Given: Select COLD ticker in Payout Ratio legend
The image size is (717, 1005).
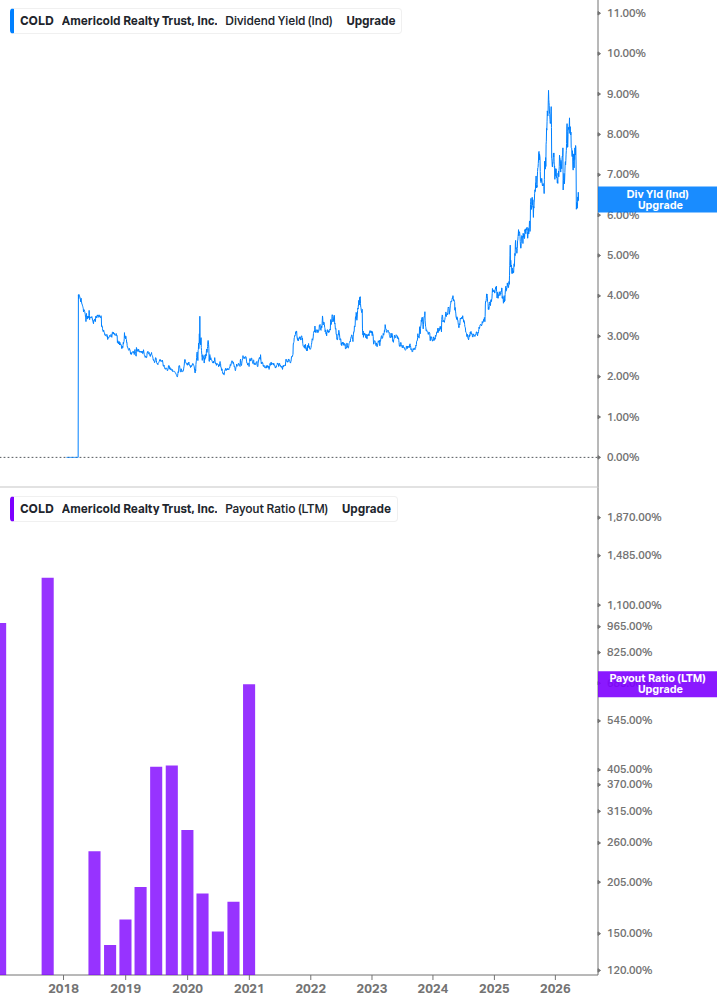Looking at the screenshot, I should (x=37, y=509).
